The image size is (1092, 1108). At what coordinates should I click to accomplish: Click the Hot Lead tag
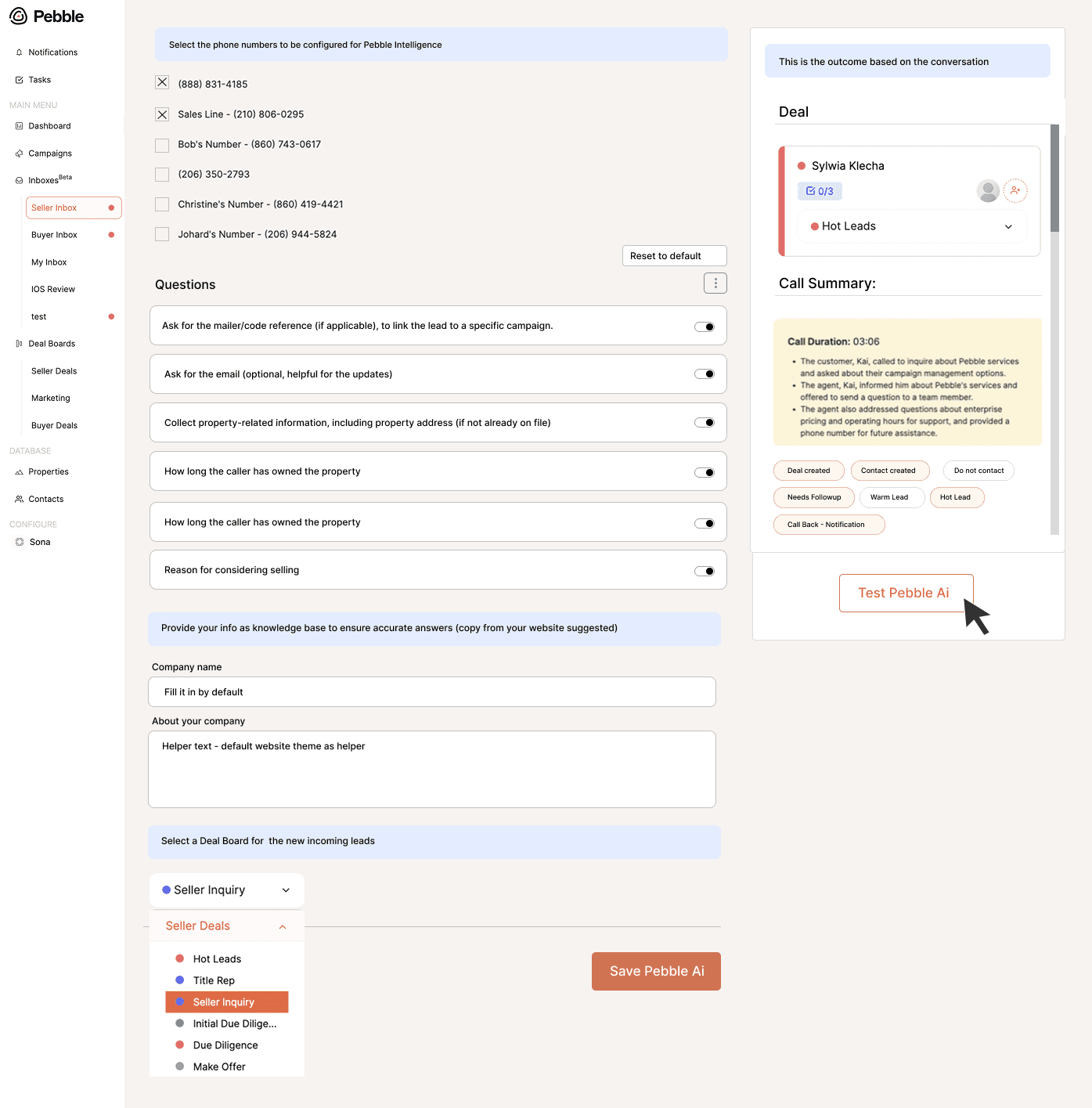coord(957,497)
